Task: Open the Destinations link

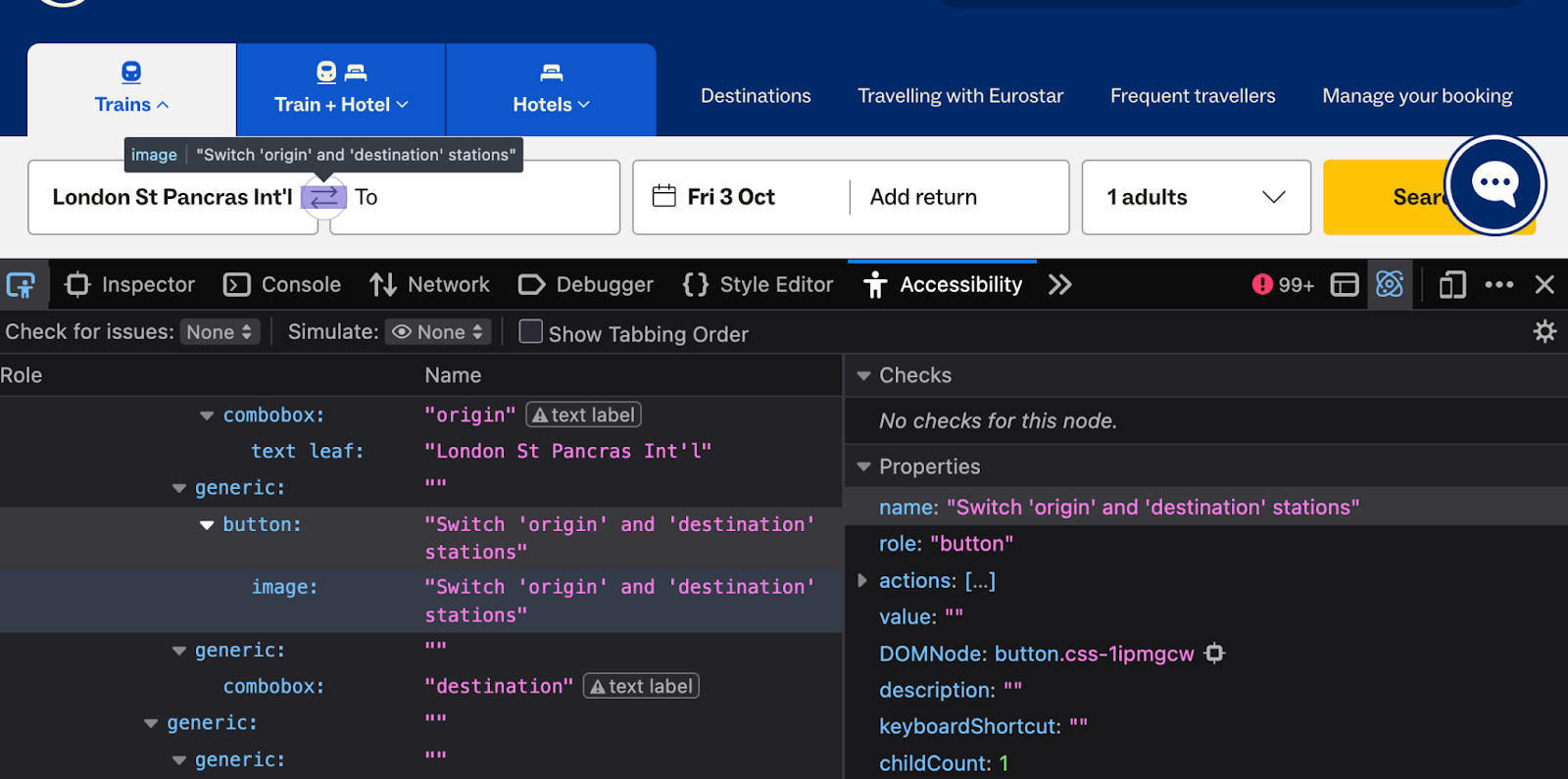Action: 756,96
